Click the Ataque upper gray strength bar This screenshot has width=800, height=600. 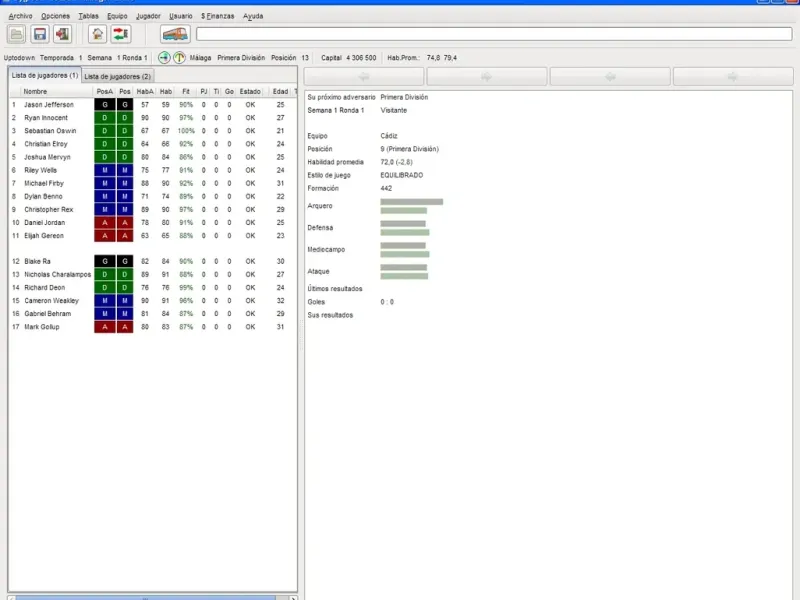tap(404, 267)
